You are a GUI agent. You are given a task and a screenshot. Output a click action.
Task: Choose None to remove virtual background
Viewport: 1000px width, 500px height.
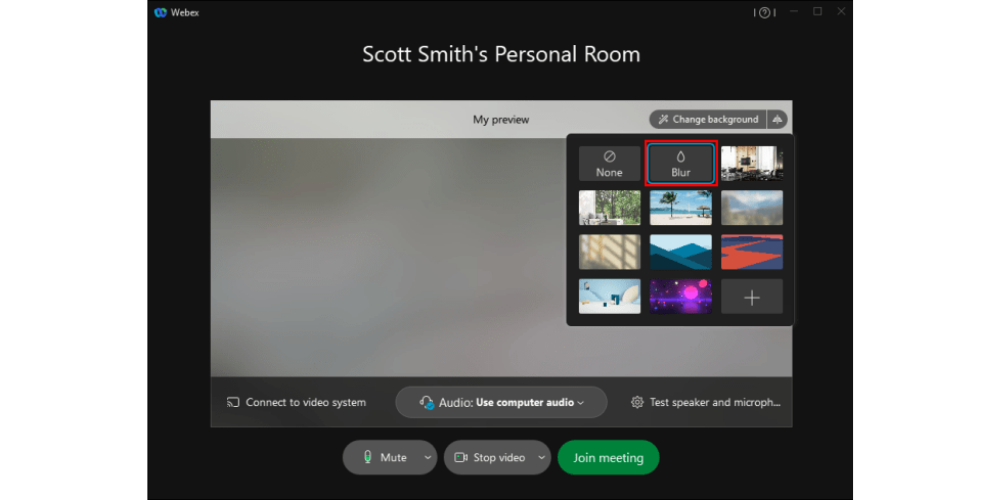(x=609, y=164)
